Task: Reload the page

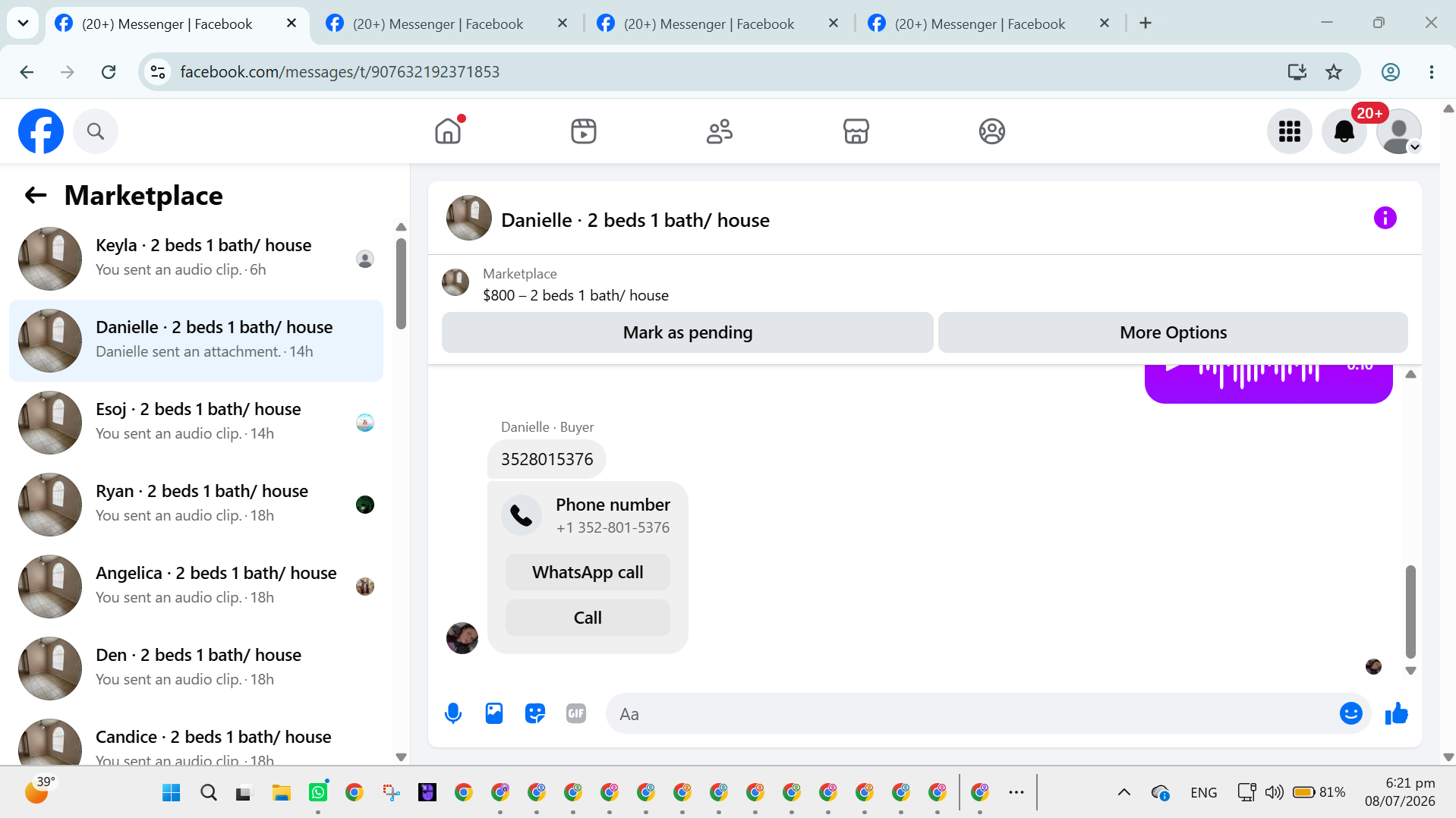Action: click(x=109, y=72)
